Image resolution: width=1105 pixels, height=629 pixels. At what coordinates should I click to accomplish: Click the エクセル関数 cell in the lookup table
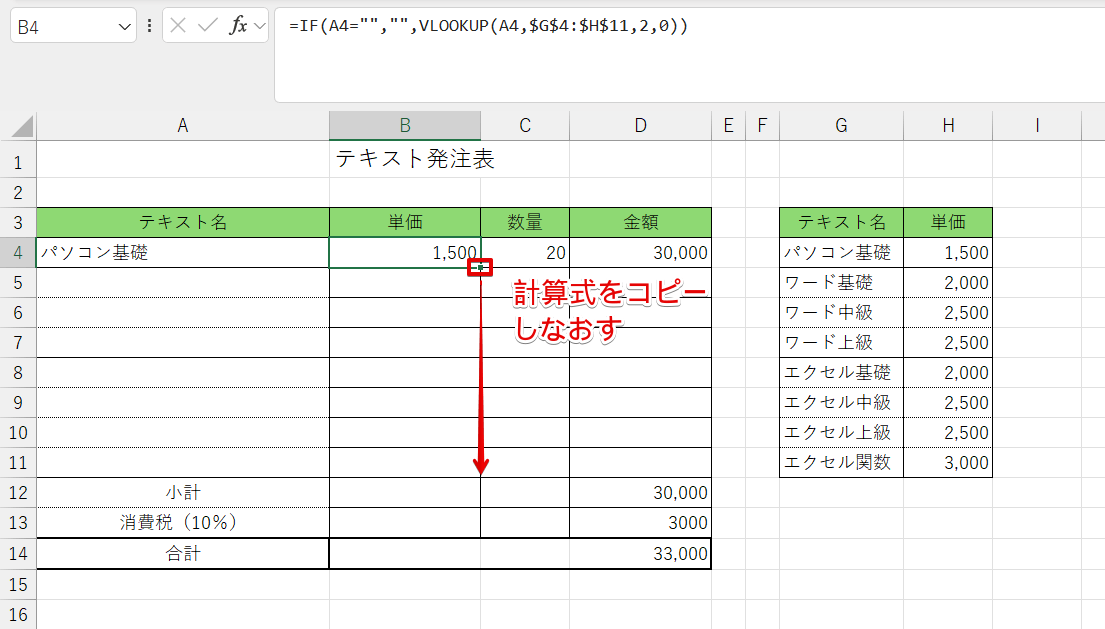click(840, 463)
